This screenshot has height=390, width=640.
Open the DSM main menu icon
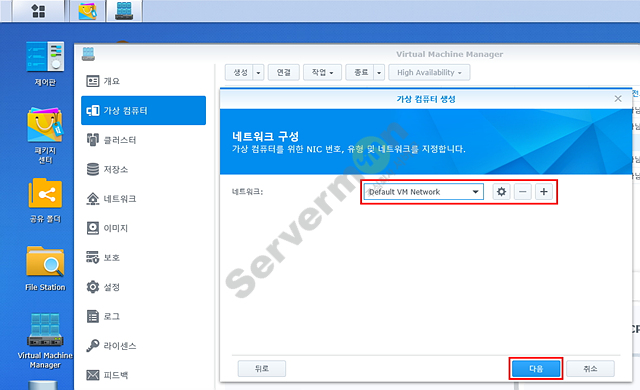tap(38, 11)
